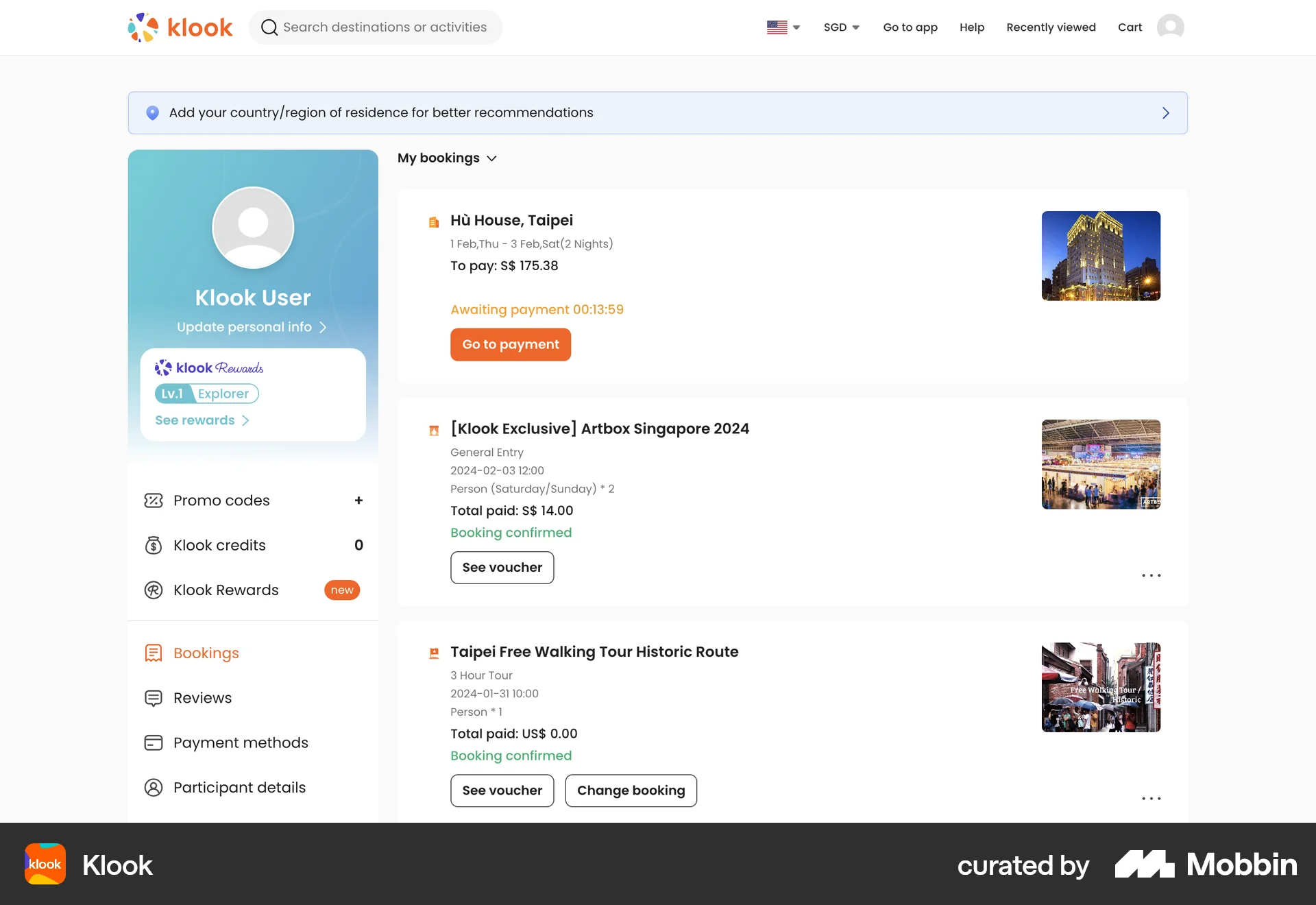This screenshot has width=1316, height=905.
Task: Click inside the destinations search field
Action: [x=384, y=27]
